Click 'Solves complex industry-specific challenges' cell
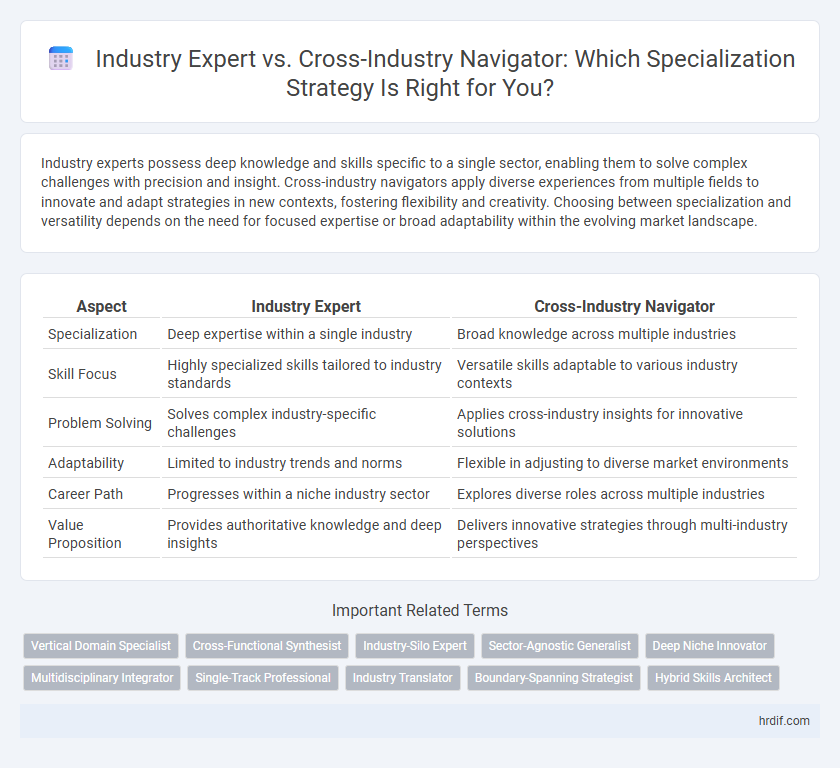Image resolution: width=840 pixels, height=768 pixels. coord(306,423)
